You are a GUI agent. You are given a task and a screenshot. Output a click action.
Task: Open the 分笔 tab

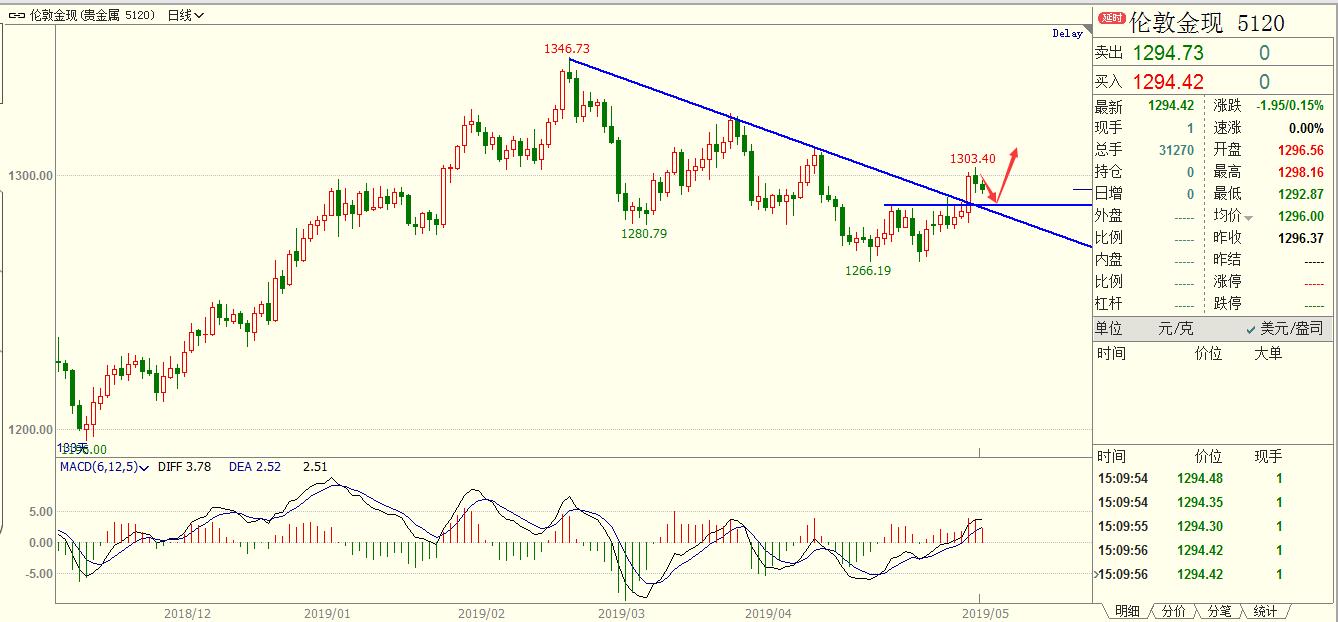(1219, 611)
